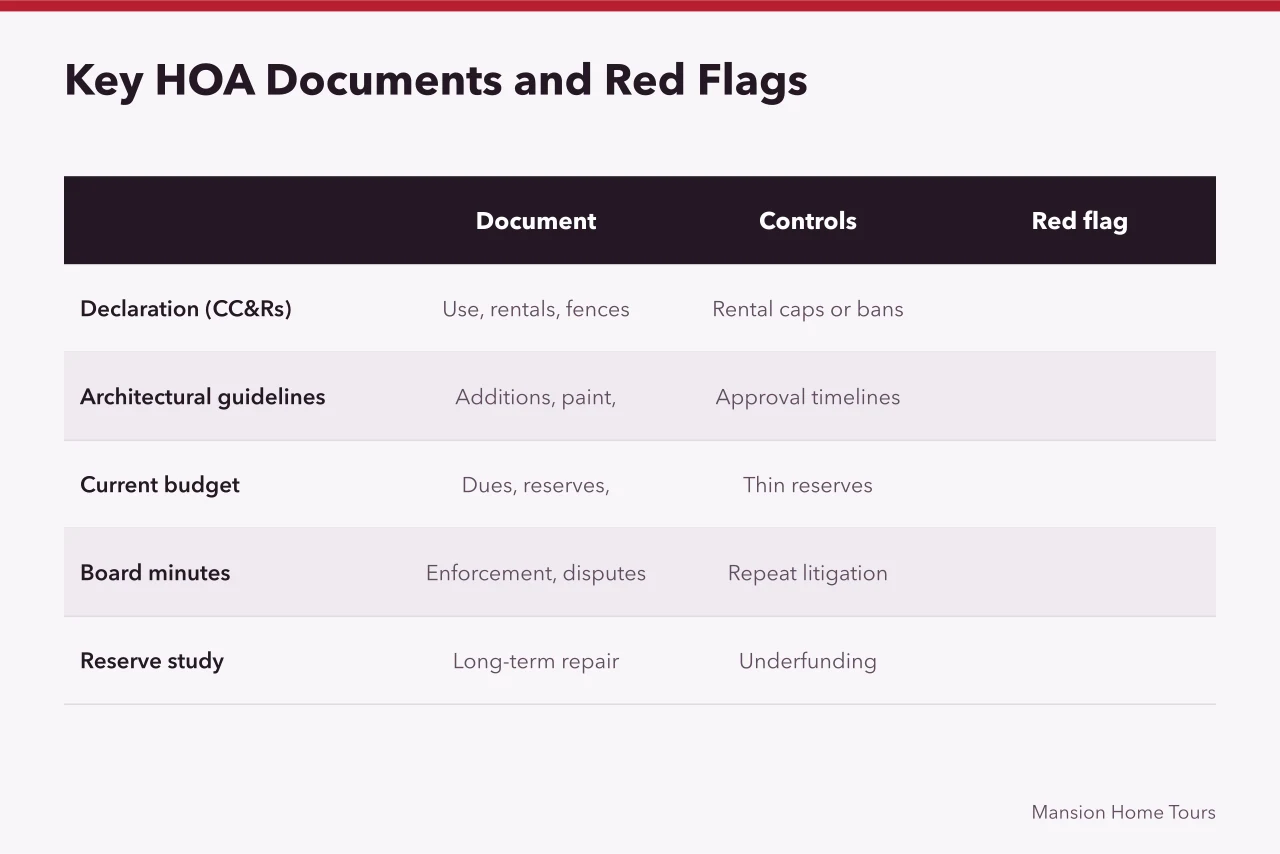The height and width of the screenshot is (854, 1280).
Task: Select the 'Architectural guidelines' row label
Action: (x=203, y=397)
